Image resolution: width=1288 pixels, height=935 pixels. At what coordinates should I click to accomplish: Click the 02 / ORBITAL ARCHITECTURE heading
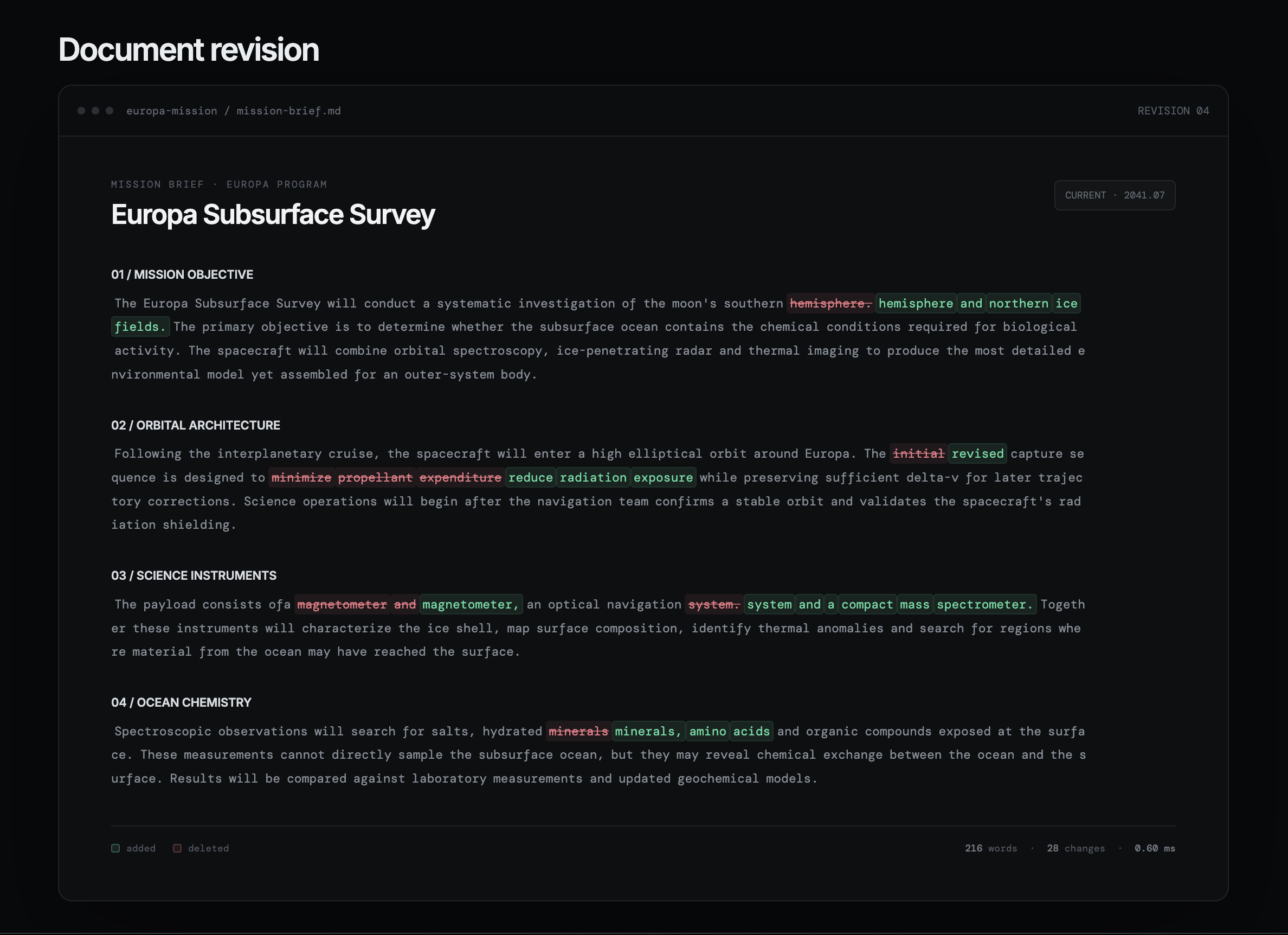tap(195, 425)
